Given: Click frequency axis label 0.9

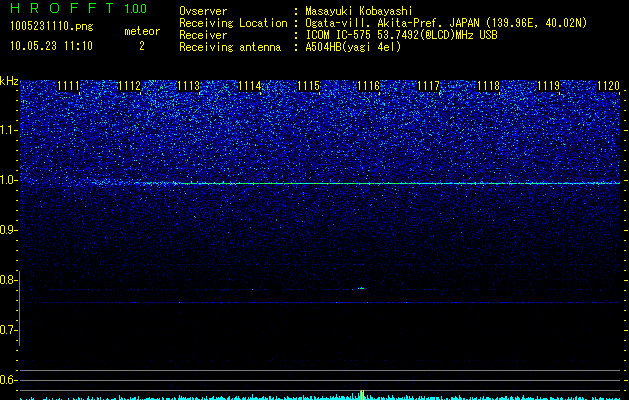Looking at the screenshot, I should click(x=8, y=230).
